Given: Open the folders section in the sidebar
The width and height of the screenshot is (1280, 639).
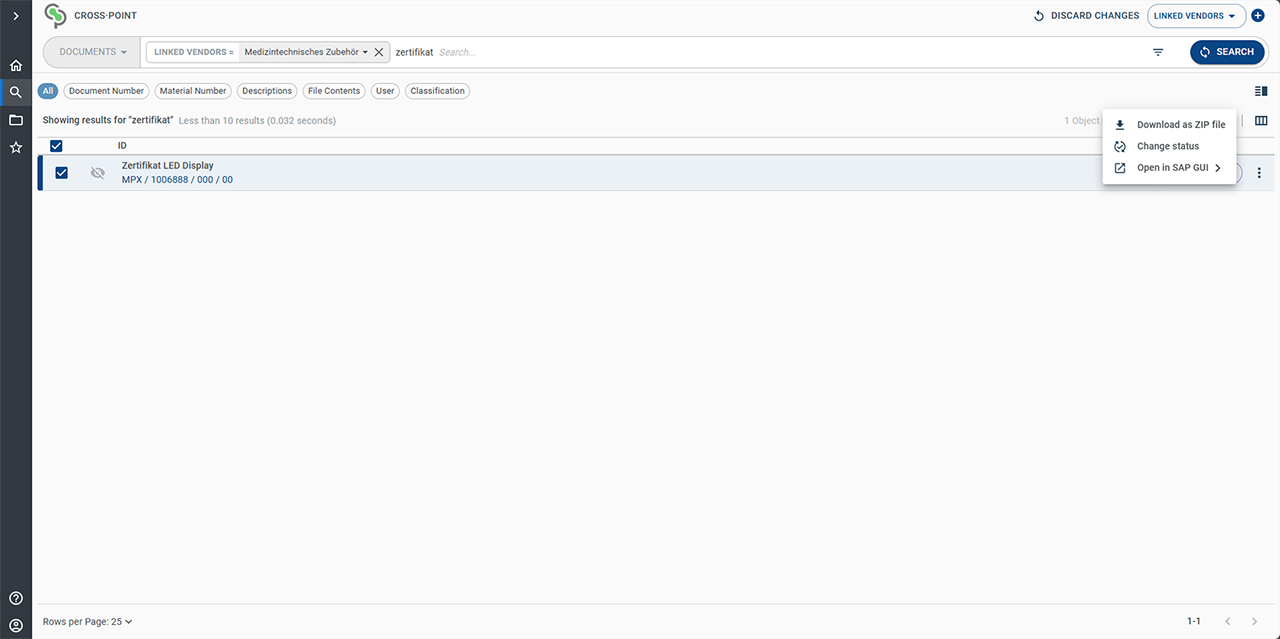Looking at the screenshot, I should (15, 119).
